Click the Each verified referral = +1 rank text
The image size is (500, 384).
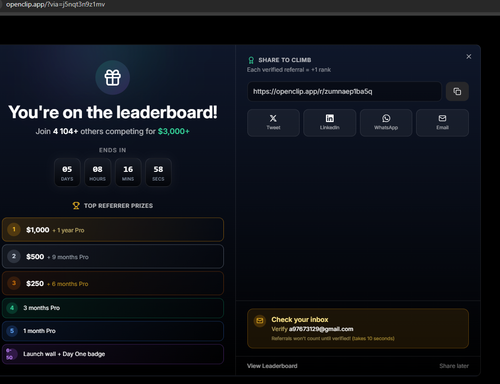click(x=289, y=70)
